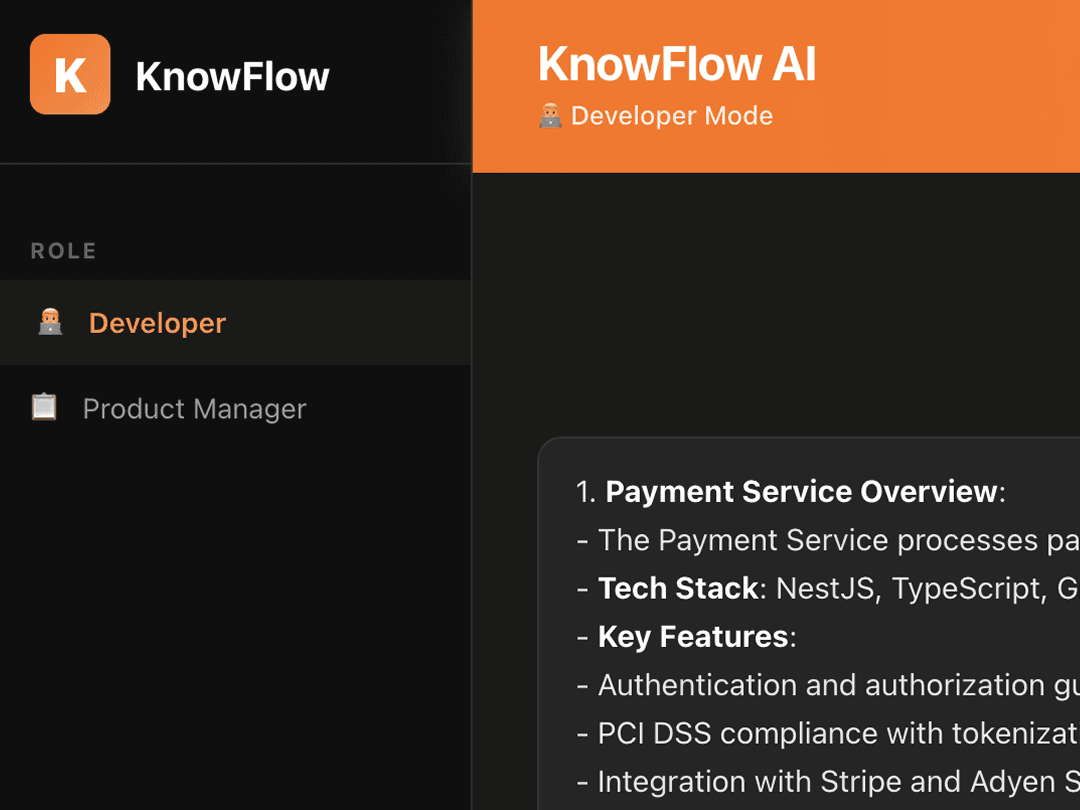Click the Developer Mode label in header
The height and width of the screenshot is (810, 1080).
(x=672, y=116)
